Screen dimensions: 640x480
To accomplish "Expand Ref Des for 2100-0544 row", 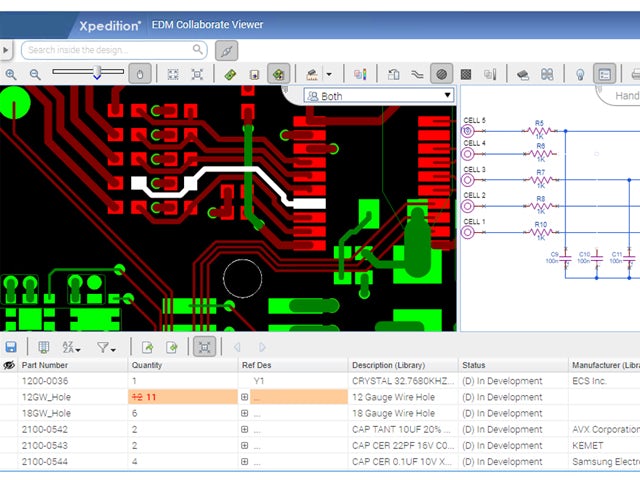I will coord(244,462).
